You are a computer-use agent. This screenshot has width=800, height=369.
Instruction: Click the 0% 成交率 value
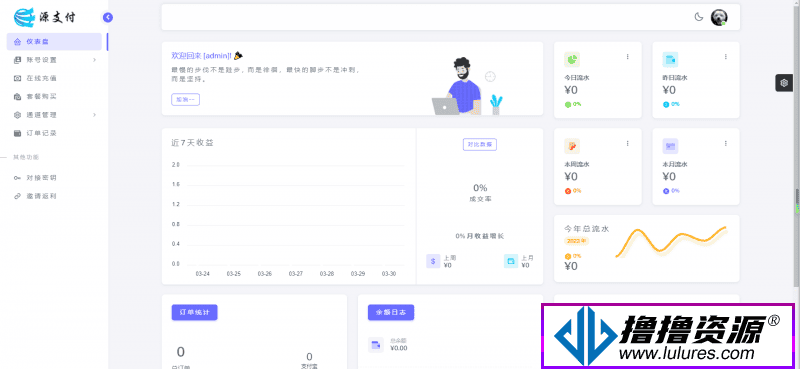[480, 187]
